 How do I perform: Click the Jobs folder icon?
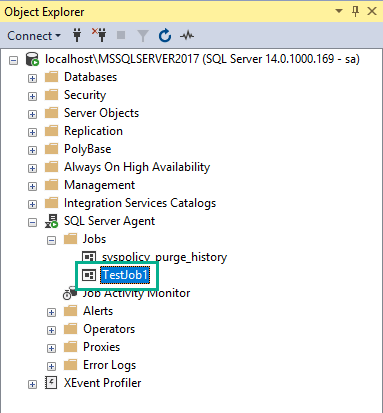70,239
